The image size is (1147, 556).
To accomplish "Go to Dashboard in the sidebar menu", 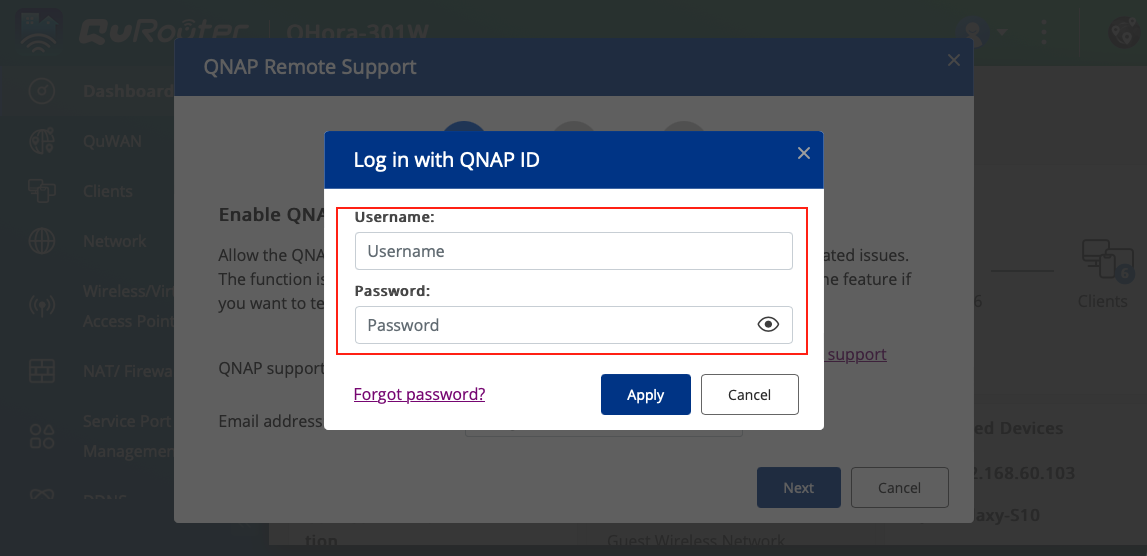I will (x=127, y=91).
